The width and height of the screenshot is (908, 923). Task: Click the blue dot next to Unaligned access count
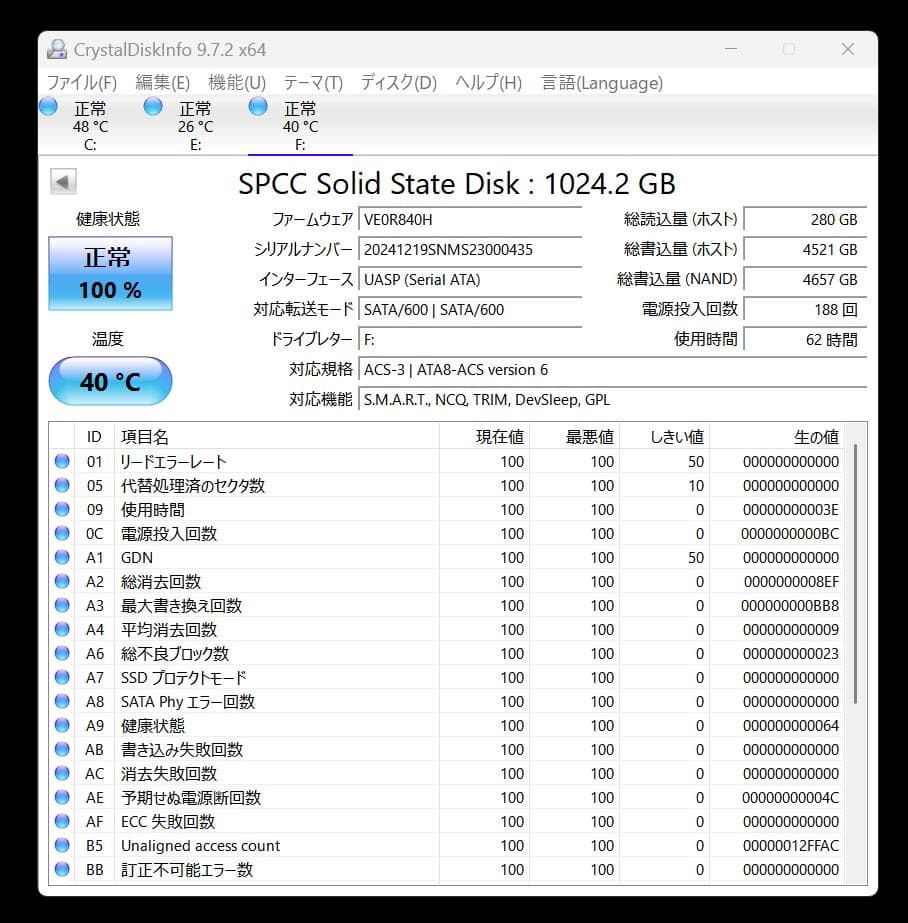pyautogui.click(x=62, y=845)
